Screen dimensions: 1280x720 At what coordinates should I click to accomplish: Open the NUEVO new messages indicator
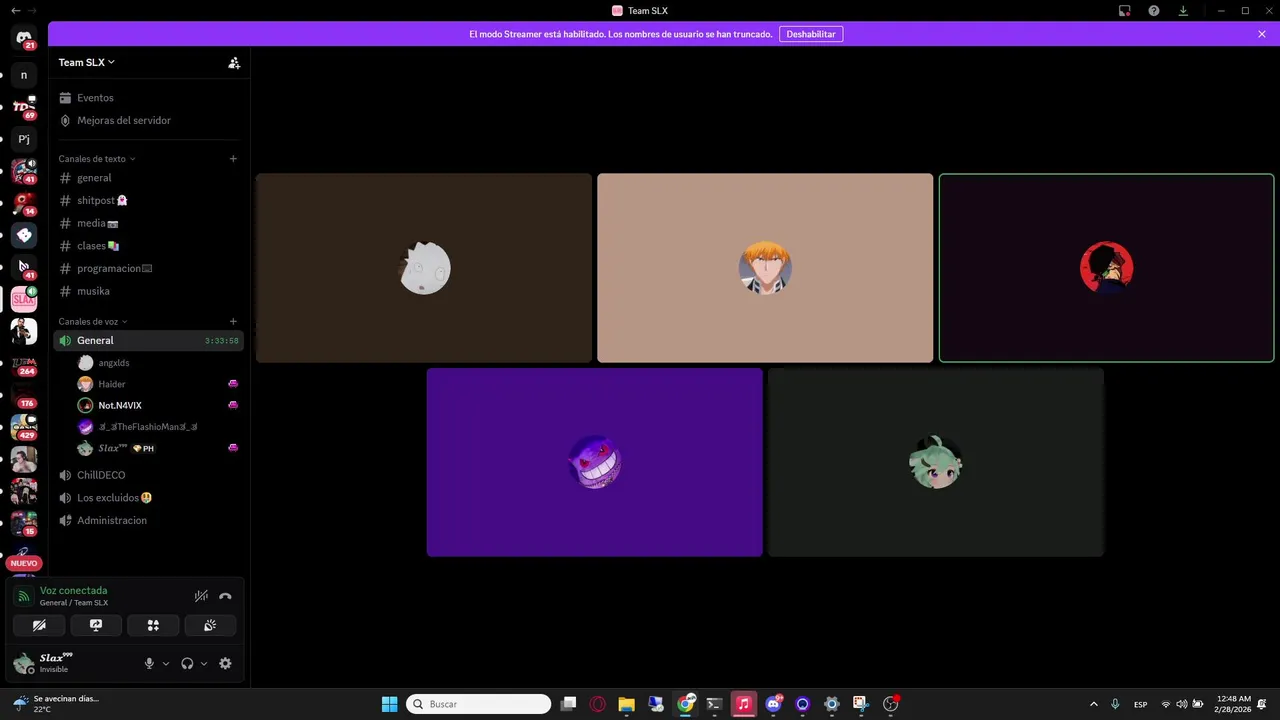pyautogui.click(x=24, y=563)
